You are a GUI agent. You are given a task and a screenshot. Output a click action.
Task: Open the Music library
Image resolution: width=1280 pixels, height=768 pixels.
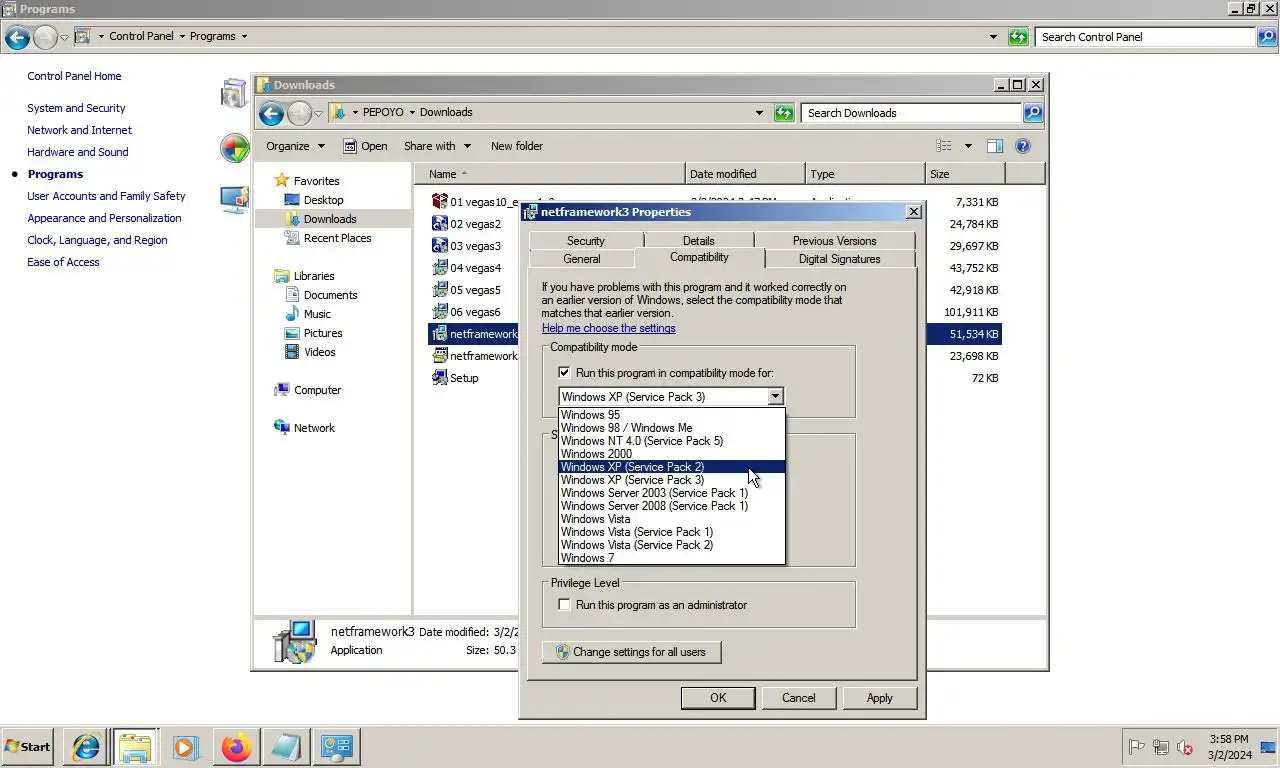pos(308,314)
